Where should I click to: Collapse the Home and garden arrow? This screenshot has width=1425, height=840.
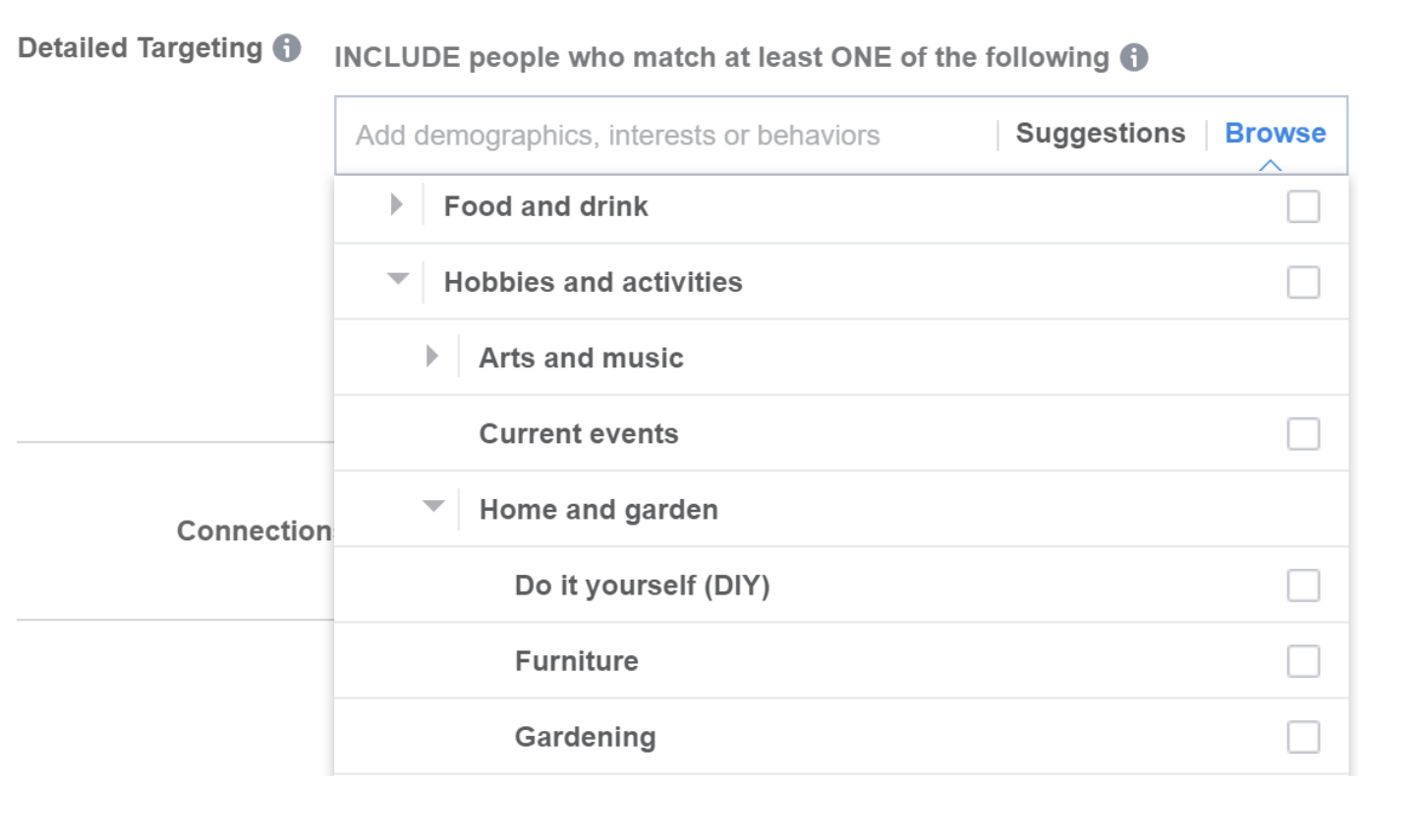tap(433, 507)
